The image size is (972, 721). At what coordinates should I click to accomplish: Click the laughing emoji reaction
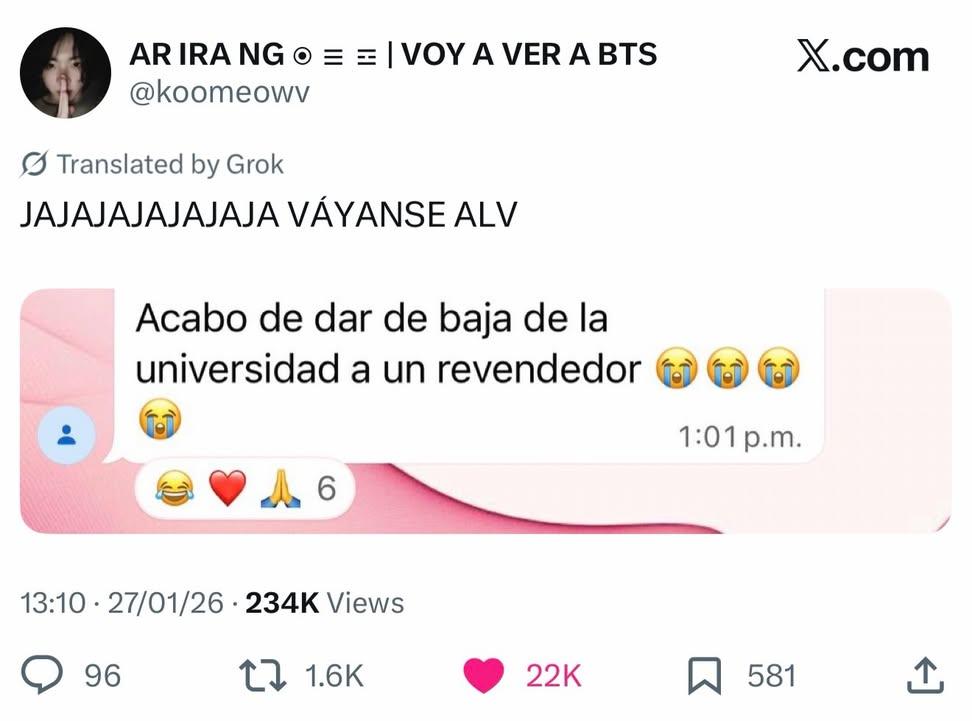pos(174,488)
